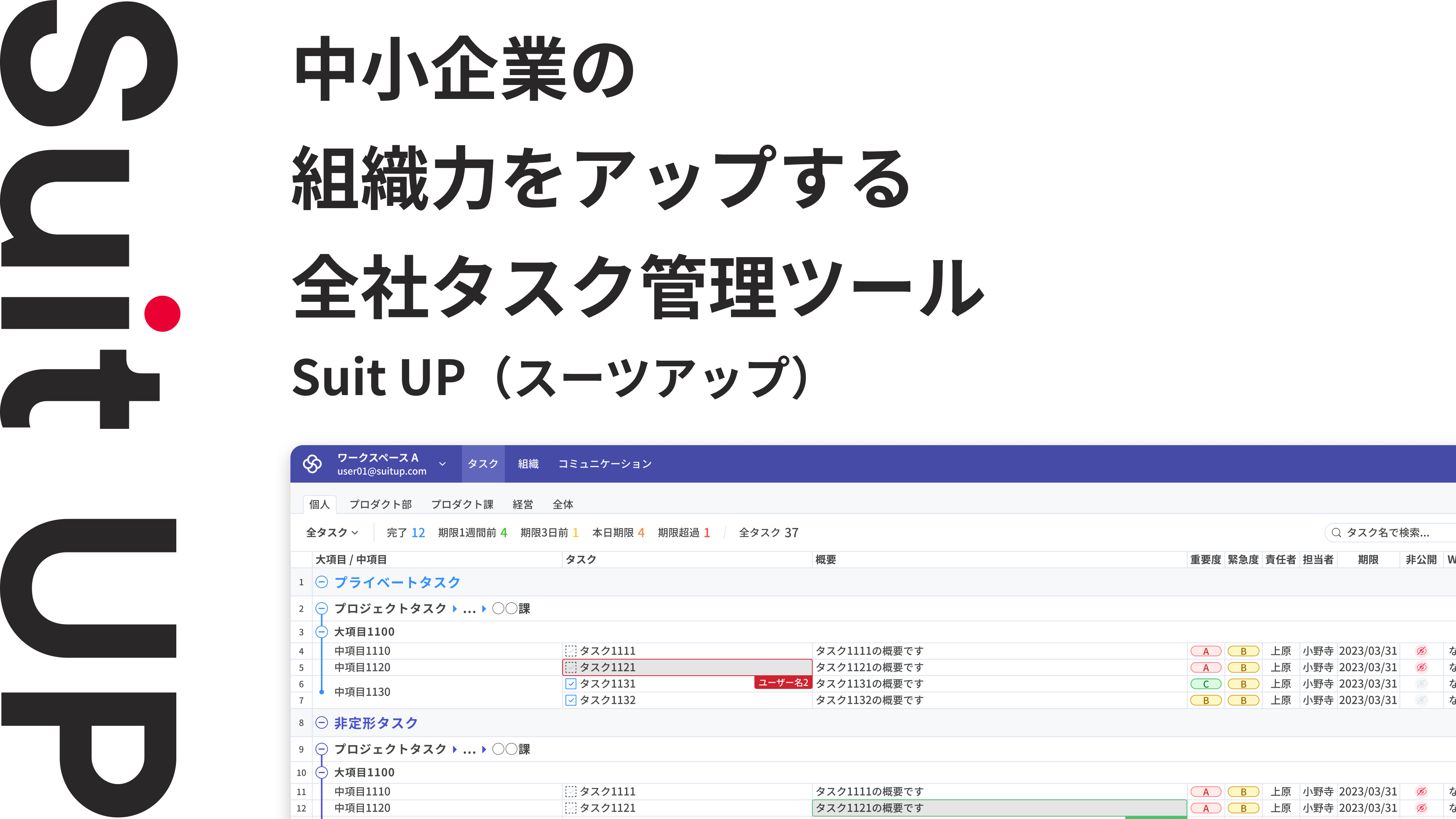Open 全タスク filter dropdown
Screen dimensions: 1456x819
[x=332, y=532]
